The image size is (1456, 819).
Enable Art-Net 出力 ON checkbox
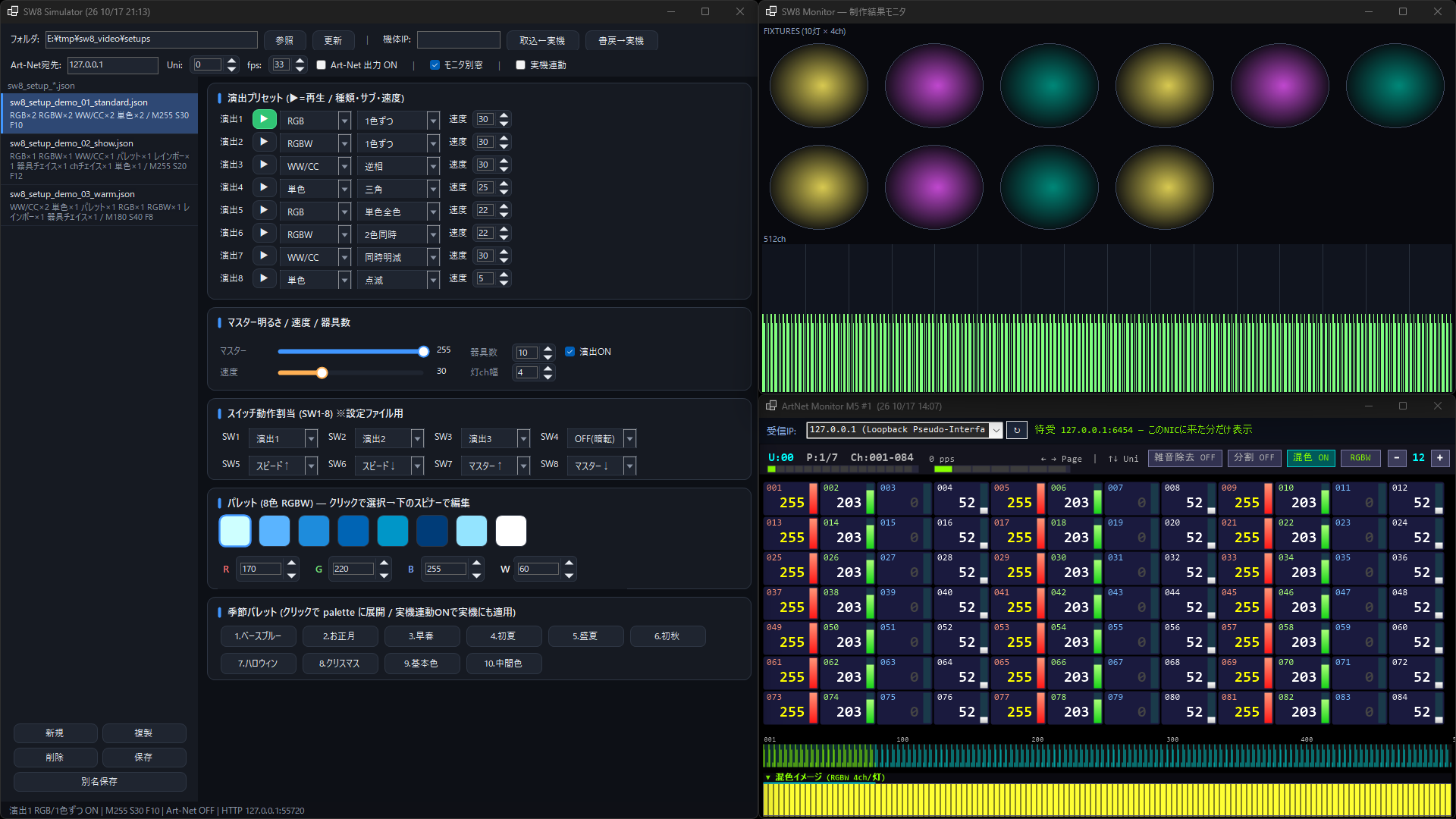click(x=322, y=65)
